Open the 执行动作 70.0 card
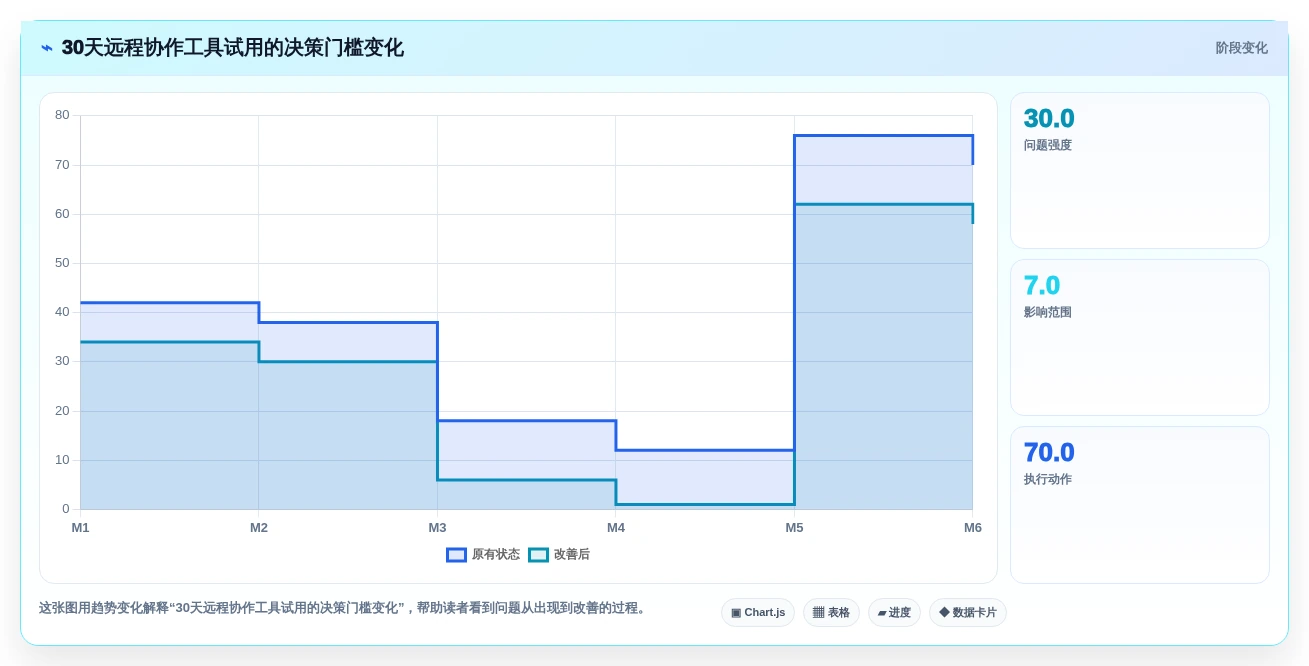Viewport: 1309px width, 666px height. tap(1140, 505)
